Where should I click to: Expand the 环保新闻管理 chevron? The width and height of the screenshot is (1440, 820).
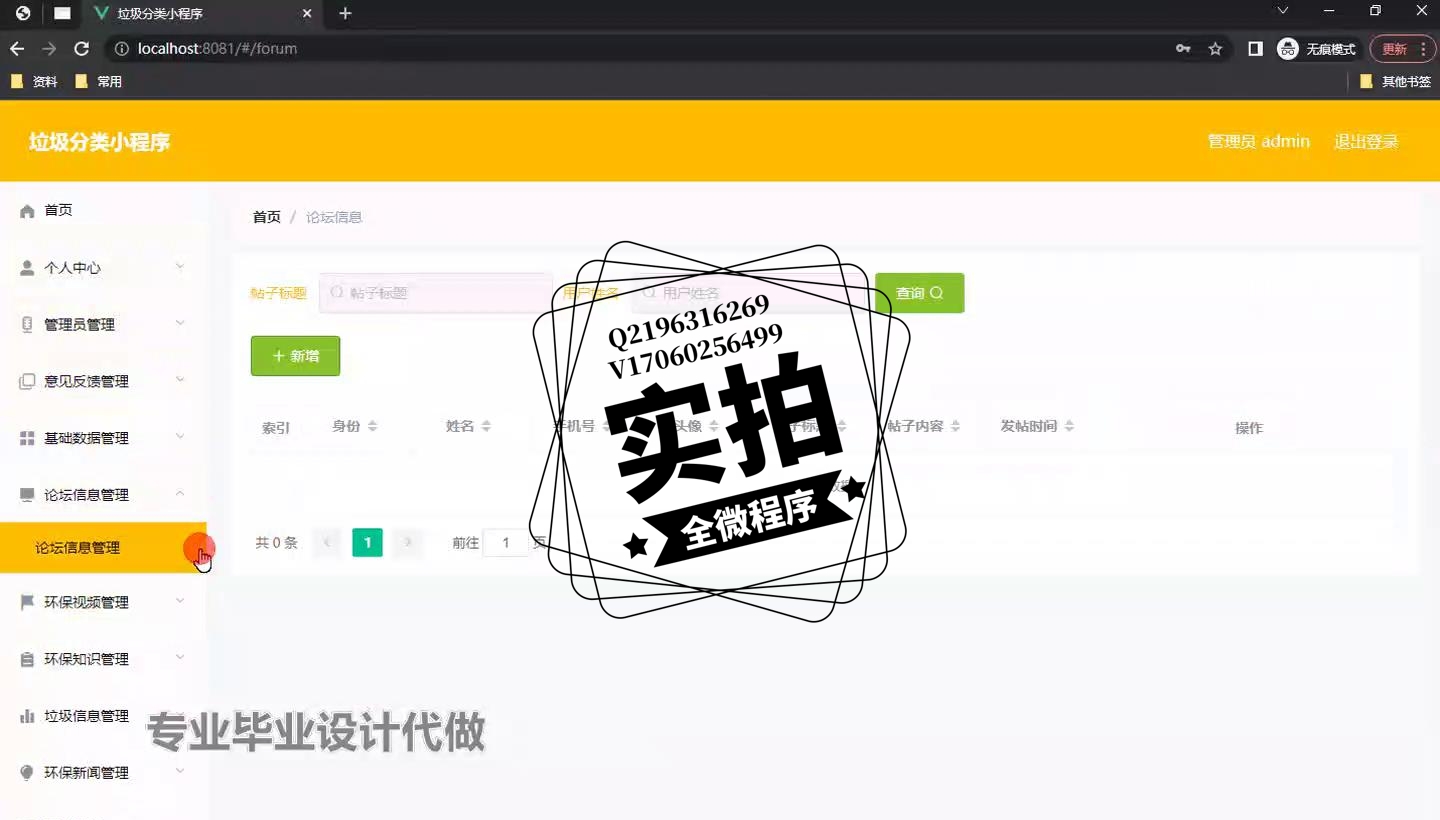180,772
